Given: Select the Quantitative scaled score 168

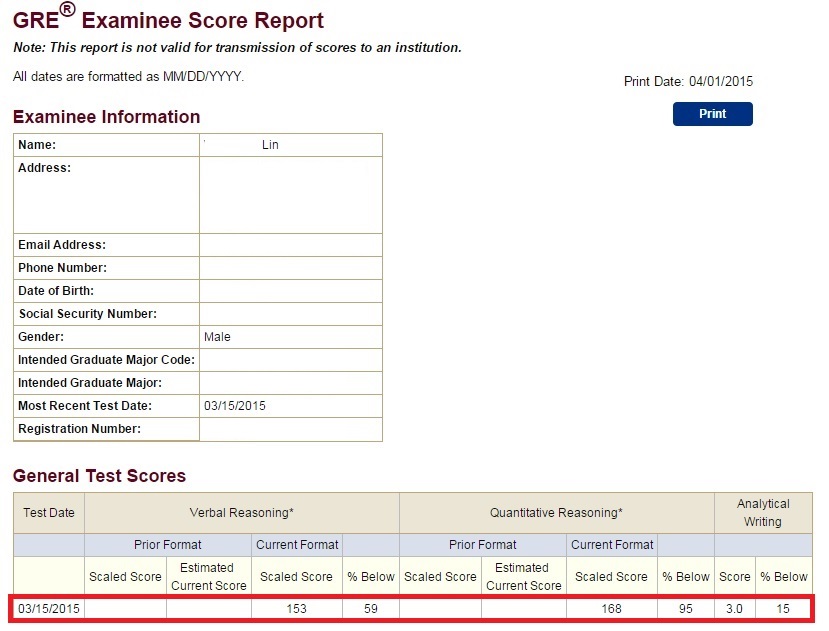Looking at the screenshot, I should pyautogui.click(x=611, y=609).
